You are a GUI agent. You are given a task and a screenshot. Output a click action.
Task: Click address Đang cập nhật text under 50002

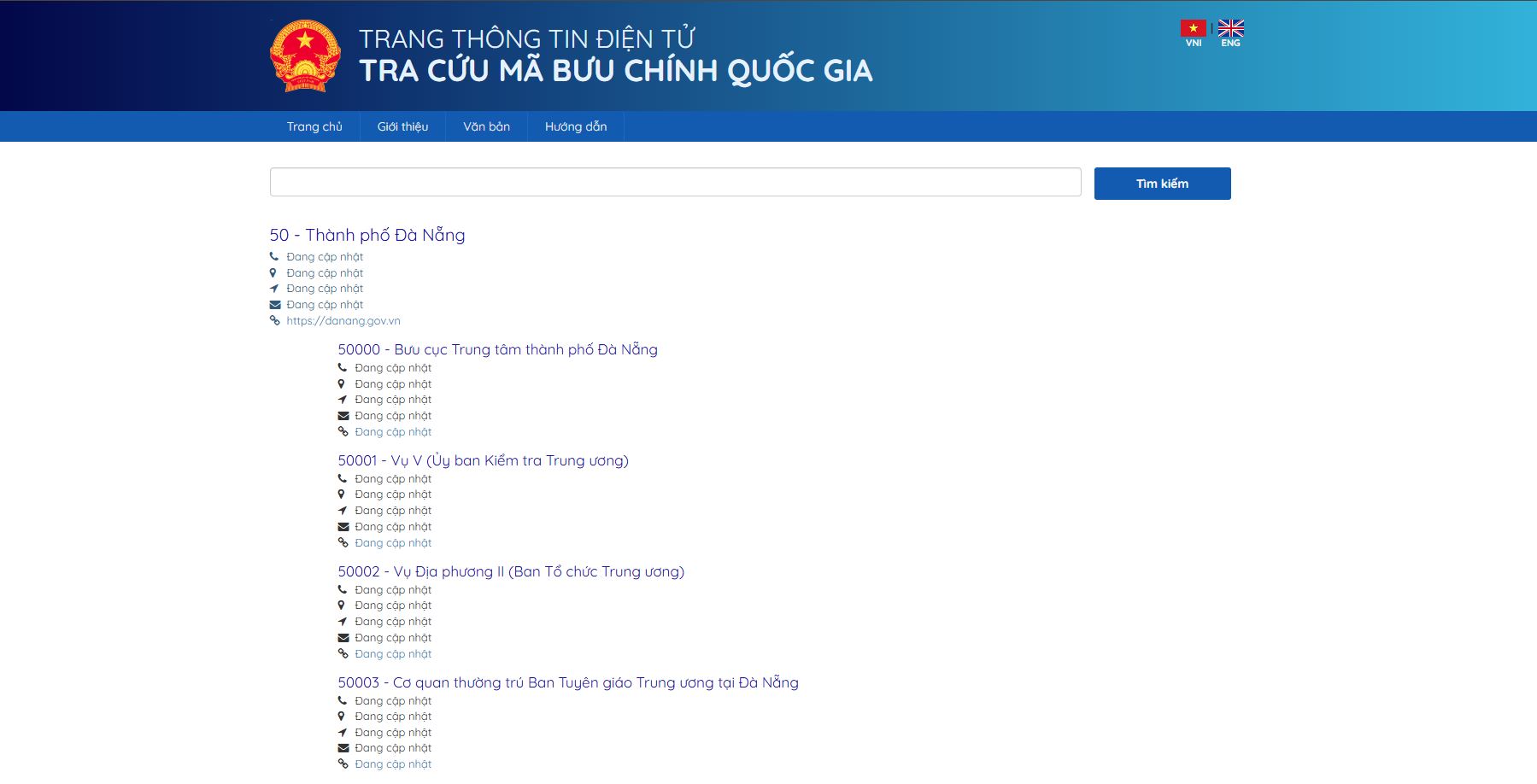point(393,606)
